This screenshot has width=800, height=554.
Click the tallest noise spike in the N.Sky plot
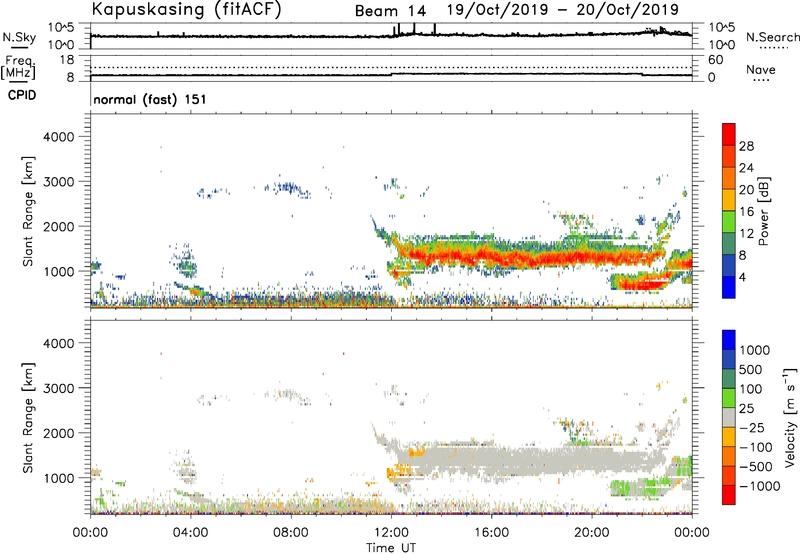(x=435, y=29)
